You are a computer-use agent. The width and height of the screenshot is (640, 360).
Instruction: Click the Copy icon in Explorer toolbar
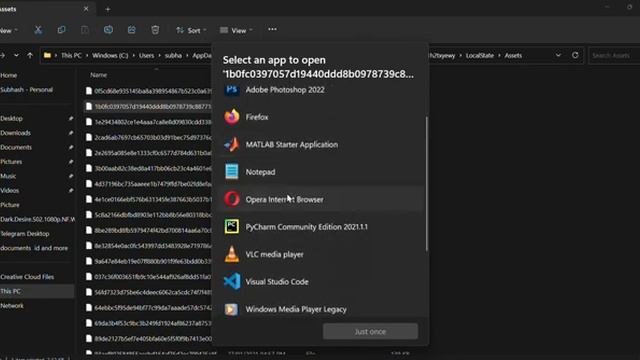pos(61,30)
